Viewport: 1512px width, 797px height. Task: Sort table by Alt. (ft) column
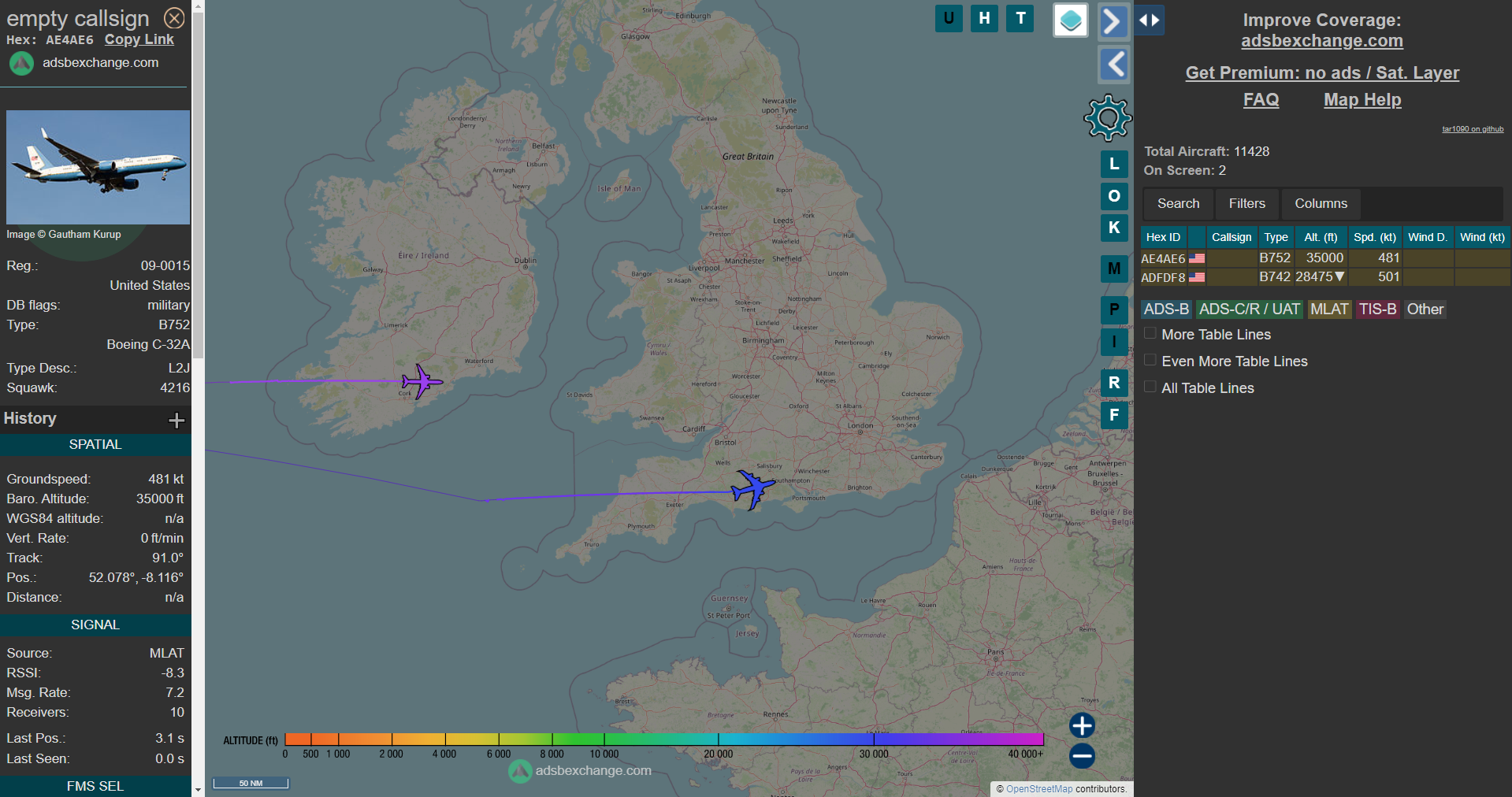tap(1321, 237)
